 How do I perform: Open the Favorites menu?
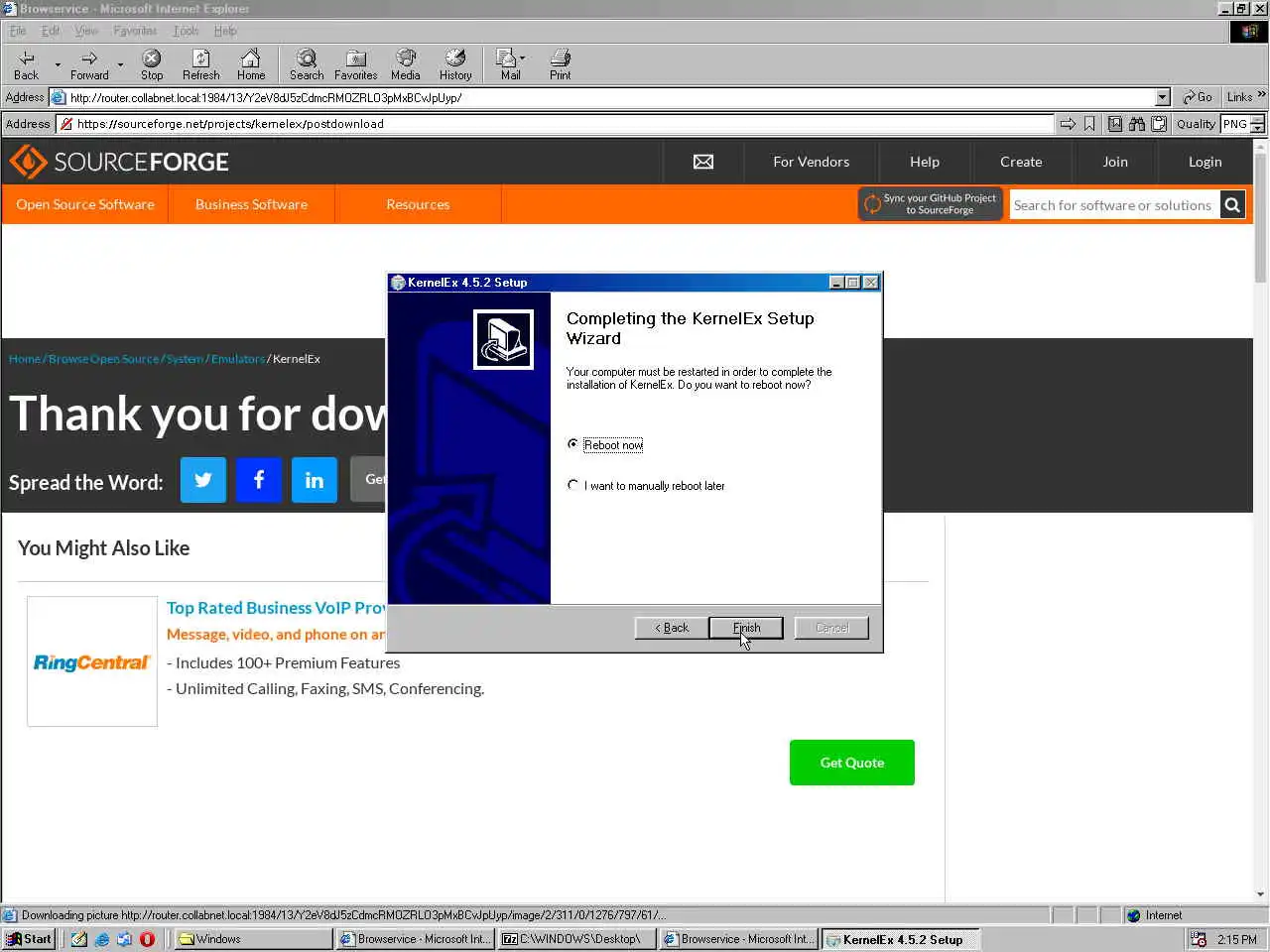pos(135,31)
